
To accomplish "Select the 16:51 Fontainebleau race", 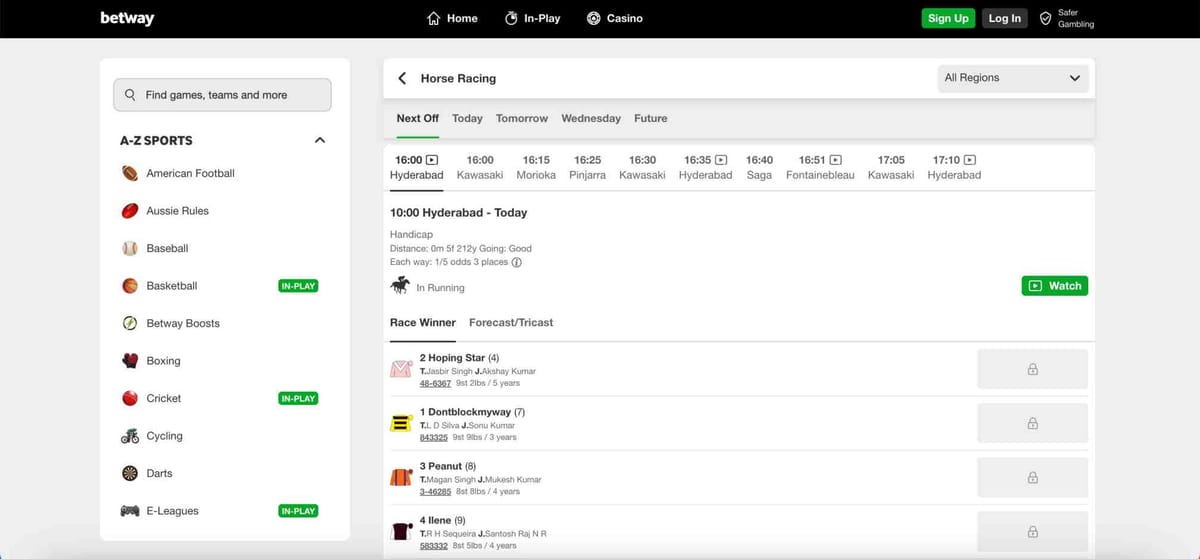I will [819, 167].
